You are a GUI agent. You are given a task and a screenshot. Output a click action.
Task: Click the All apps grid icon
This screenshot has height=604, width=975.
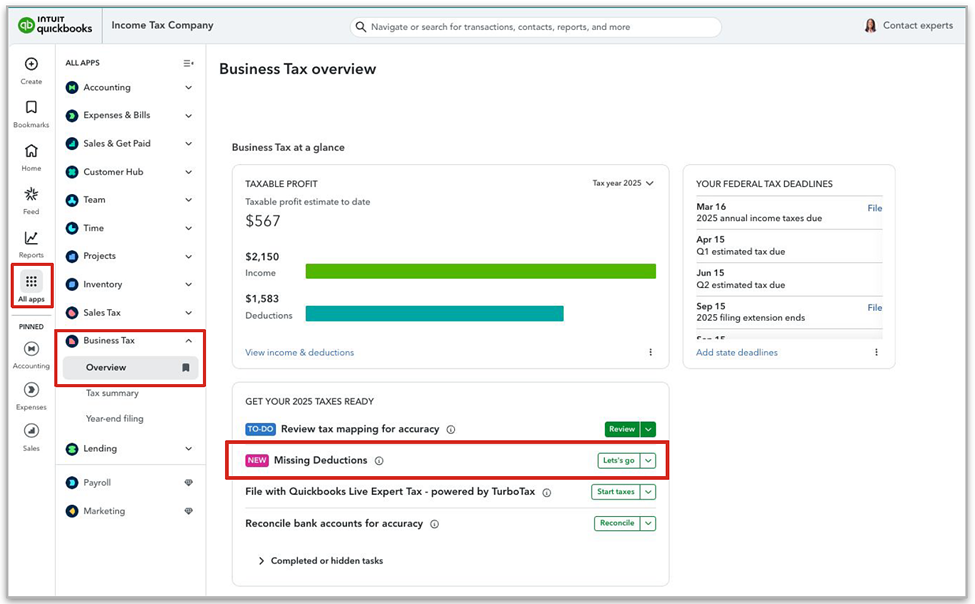pyautogui.click(x=31, y=282)
